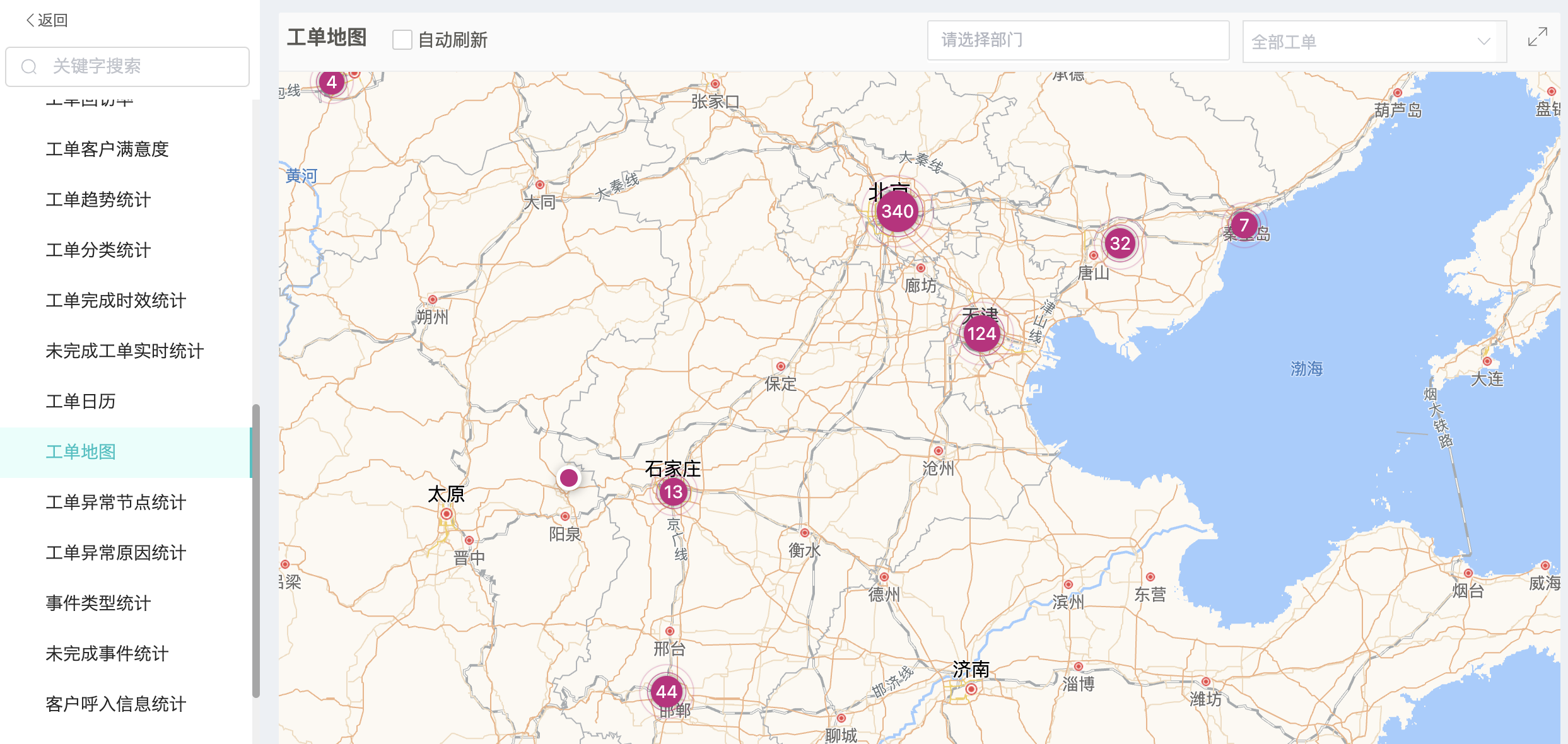Click the 淄博 city label
The width and height of the screenshot is (1568, 744).
(1078, 684)
